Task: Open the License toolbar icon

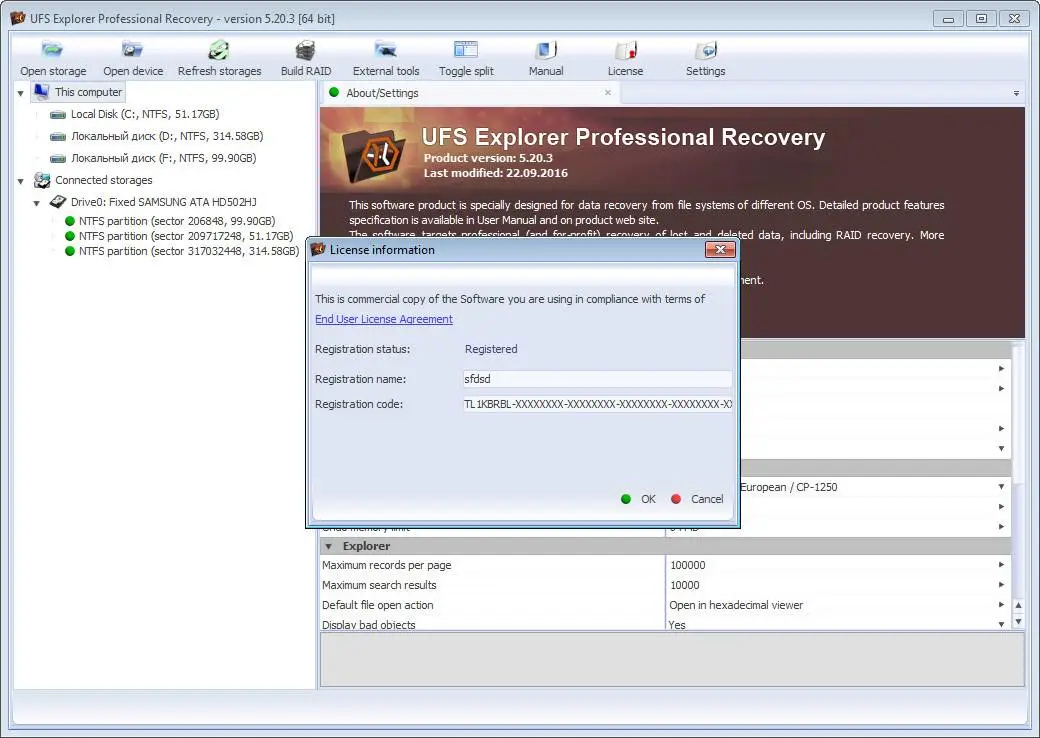Action: (x=625, y=50)
